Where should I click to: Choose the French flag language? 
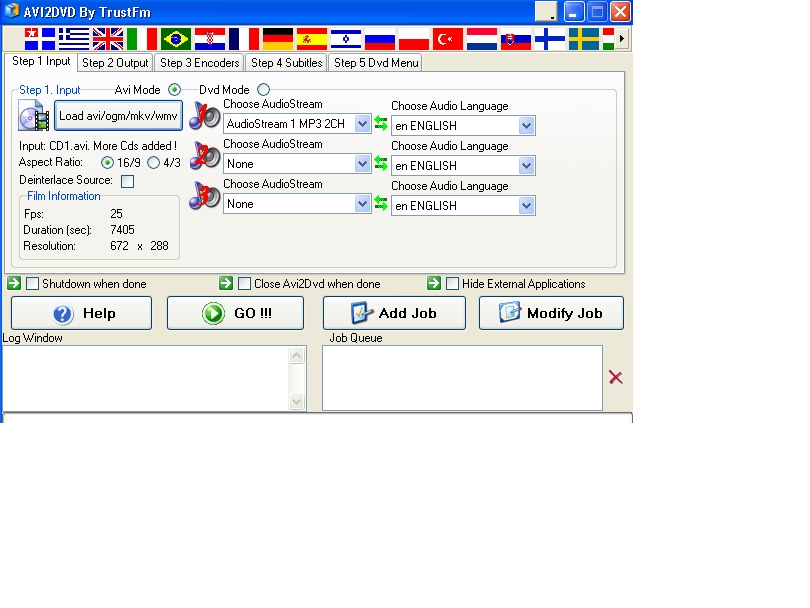point(244,39)
